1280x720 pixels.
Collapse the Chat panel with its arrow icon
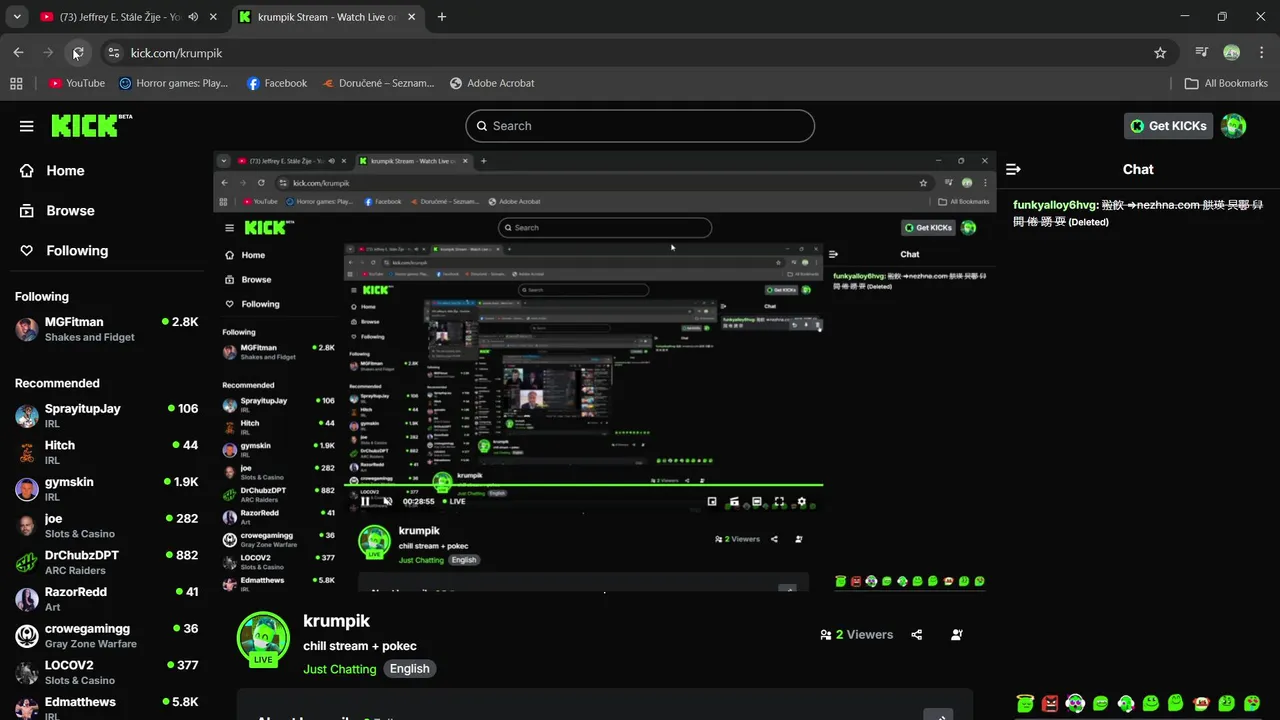[x=1013, y=170]
